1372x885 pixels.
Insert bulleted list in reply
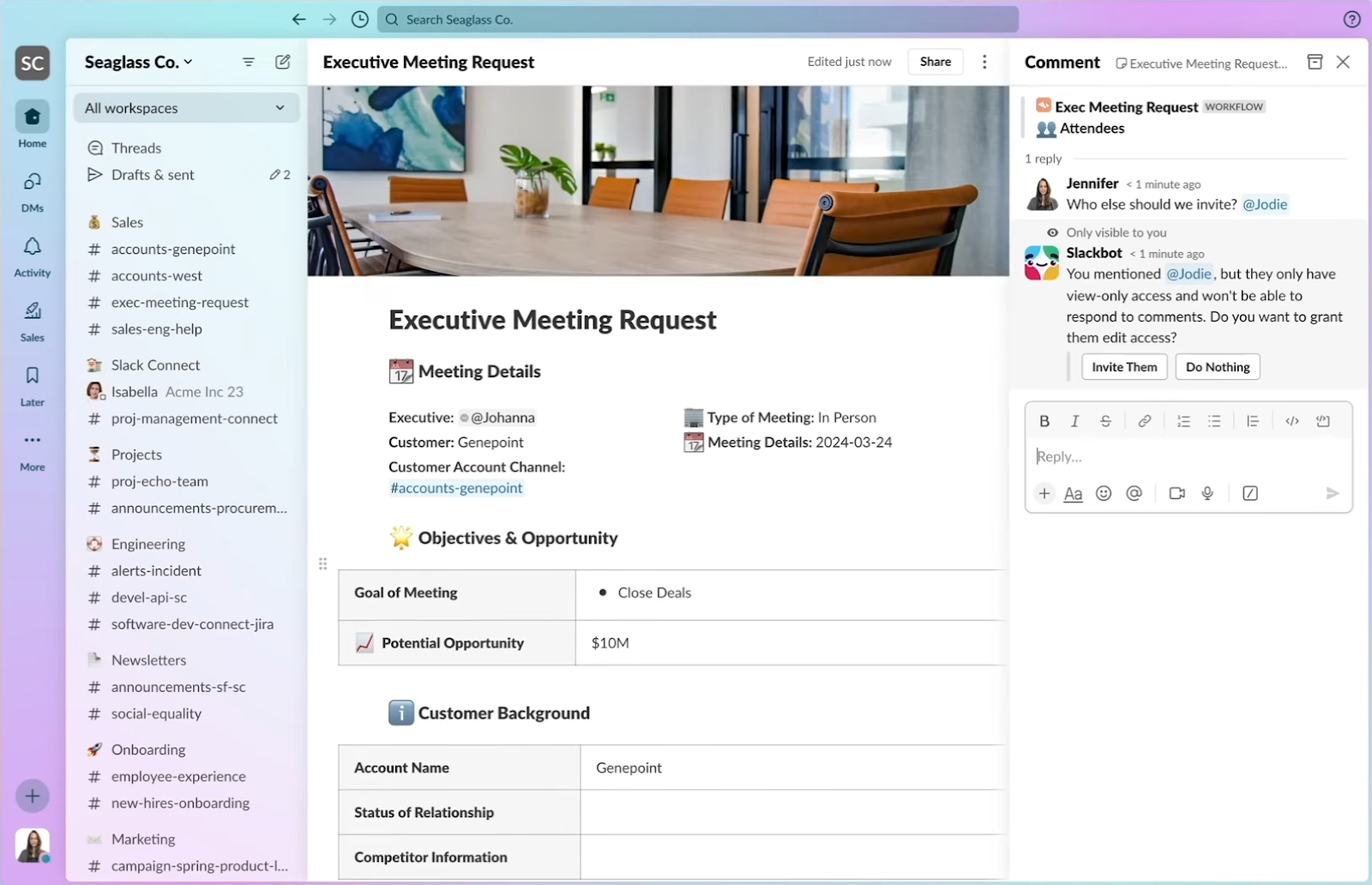pos(1214,421)
